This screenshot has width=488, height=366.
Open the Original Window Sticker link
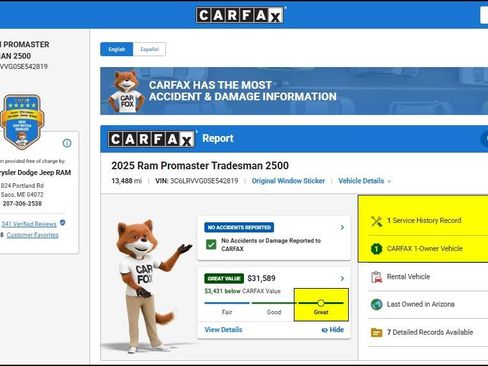tap(288, 181)
